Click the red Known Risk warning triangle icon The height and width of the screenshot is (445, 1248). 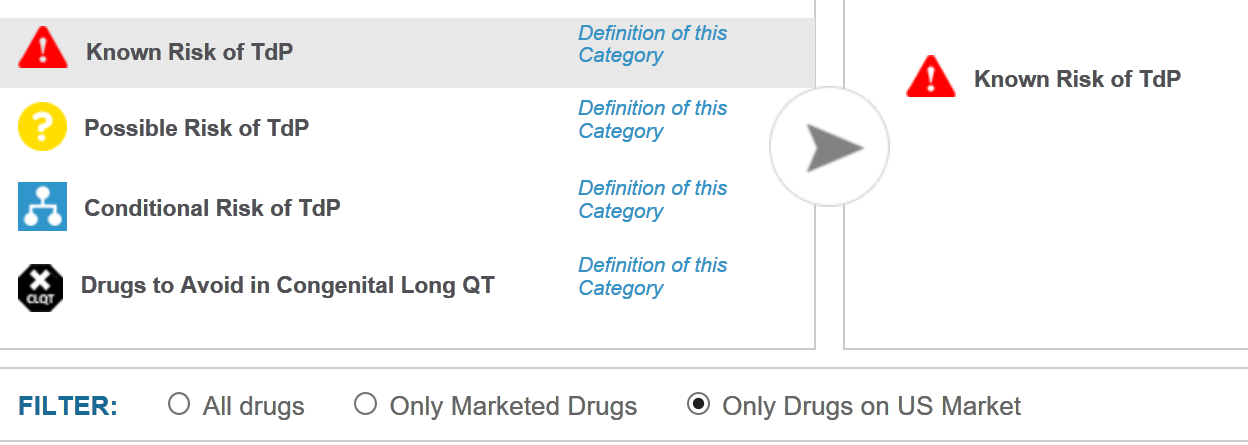(43, 48)
